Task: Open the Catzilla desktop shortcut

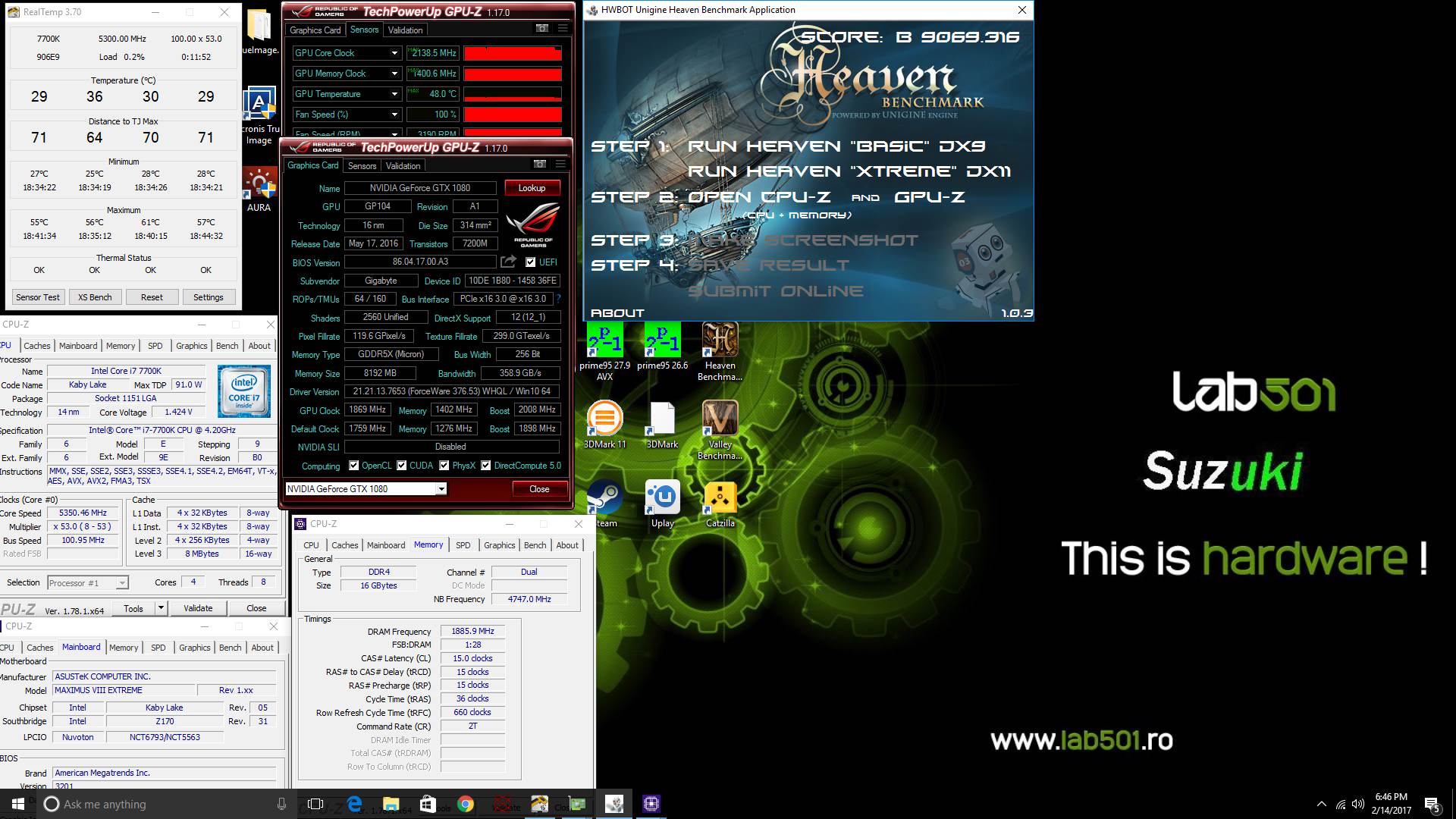Action: [720, 504]
